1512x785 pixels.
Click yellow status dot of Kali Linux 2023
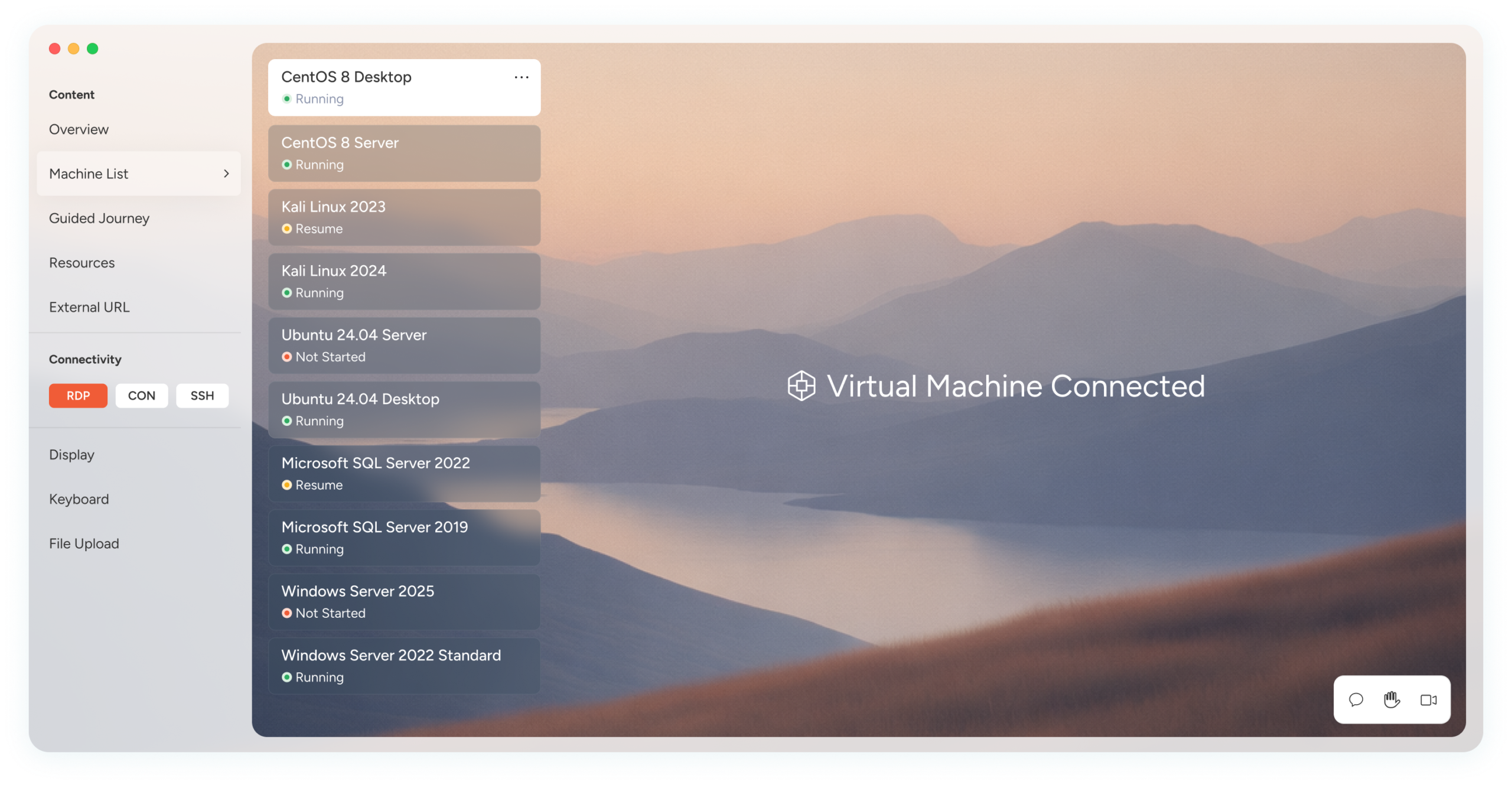click(287, 229)
